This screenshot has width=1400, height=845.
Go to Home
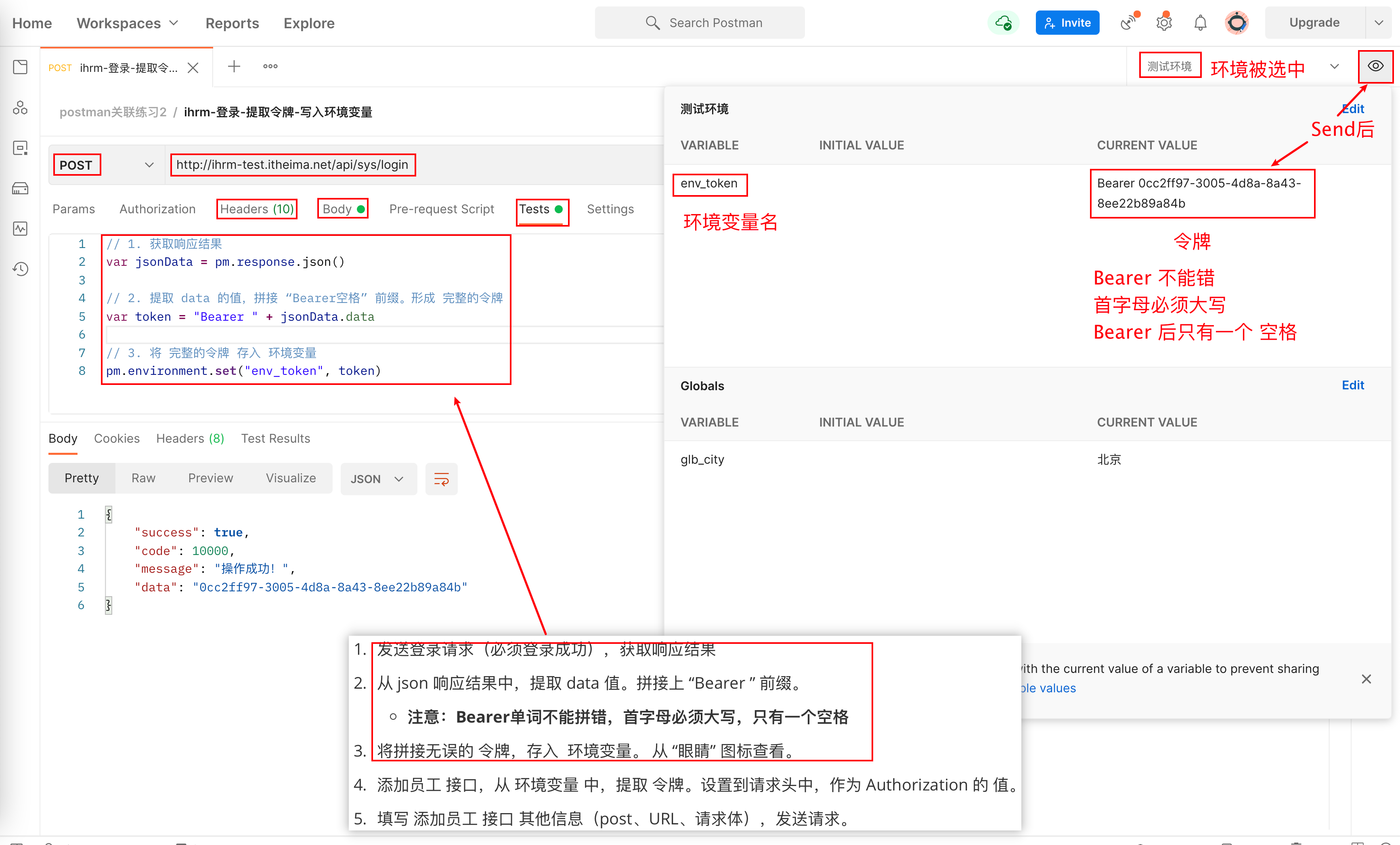click(32, 23)
